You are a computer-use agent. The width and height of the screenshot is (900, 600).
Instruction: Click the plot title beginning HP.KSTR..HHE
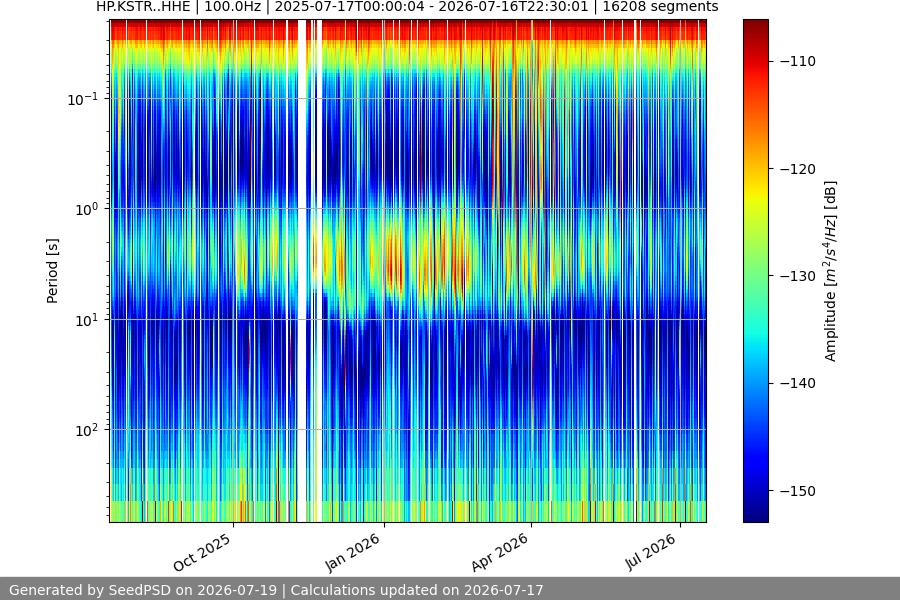coord(407,7)
